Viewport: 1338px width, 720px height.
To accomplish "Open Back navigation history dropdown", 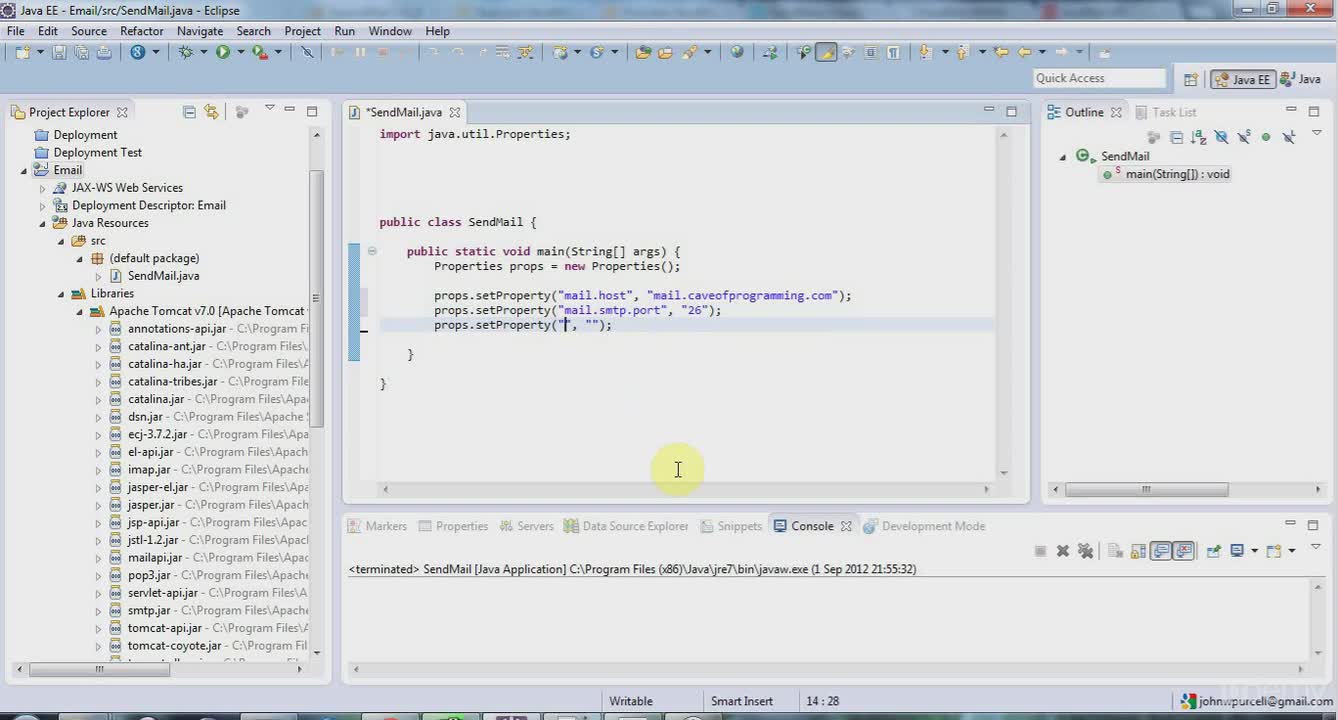I will coord(1041,52).
